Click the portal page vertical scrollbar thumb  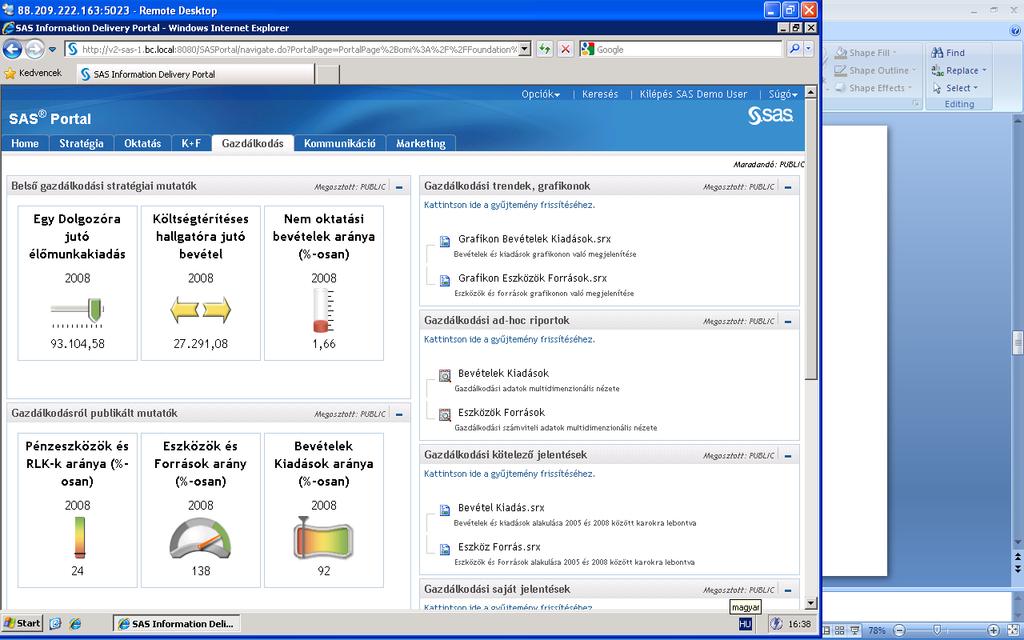(810, 239)
